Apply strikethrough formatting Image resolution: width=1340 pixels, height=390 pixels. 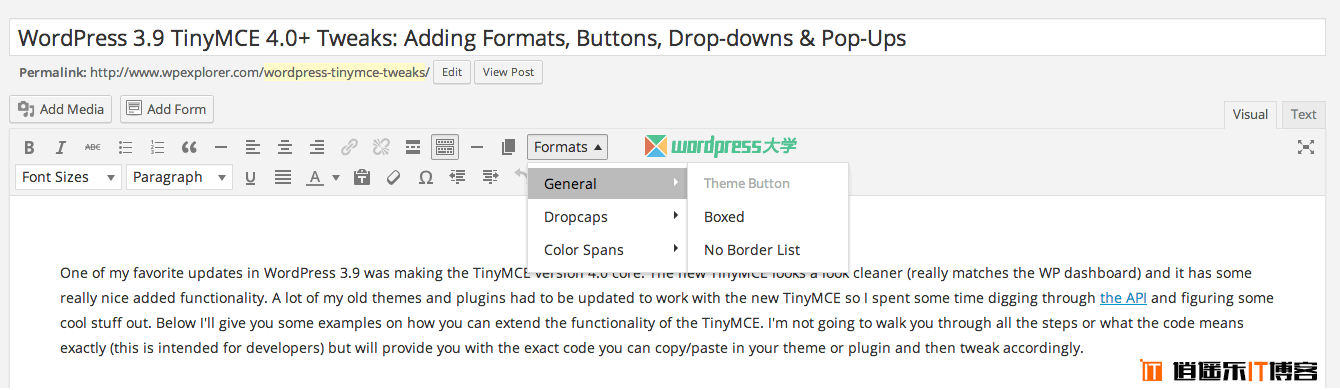pos(92,148)
